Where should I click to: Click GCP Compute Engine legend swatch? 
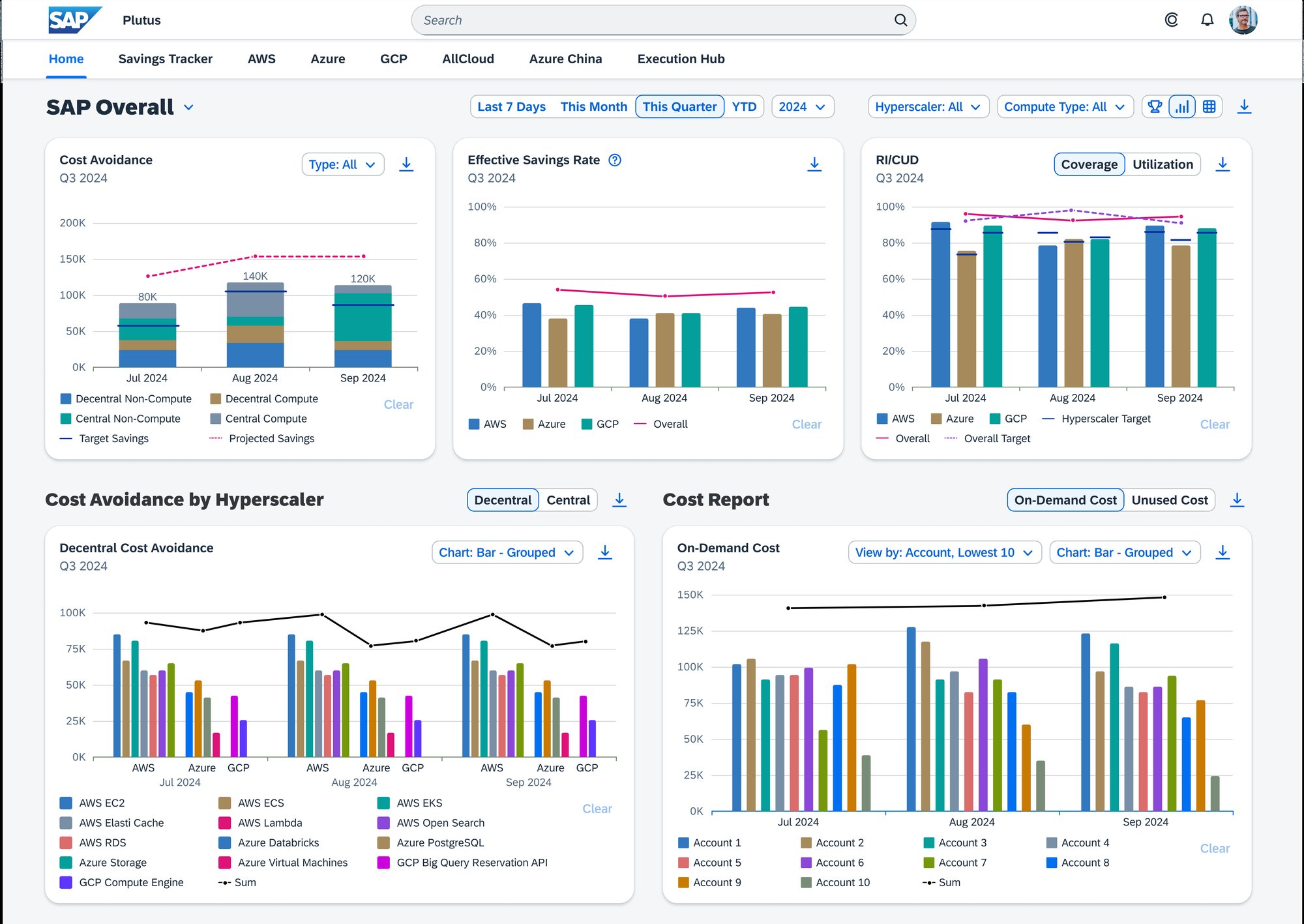(x=66, y=882)
